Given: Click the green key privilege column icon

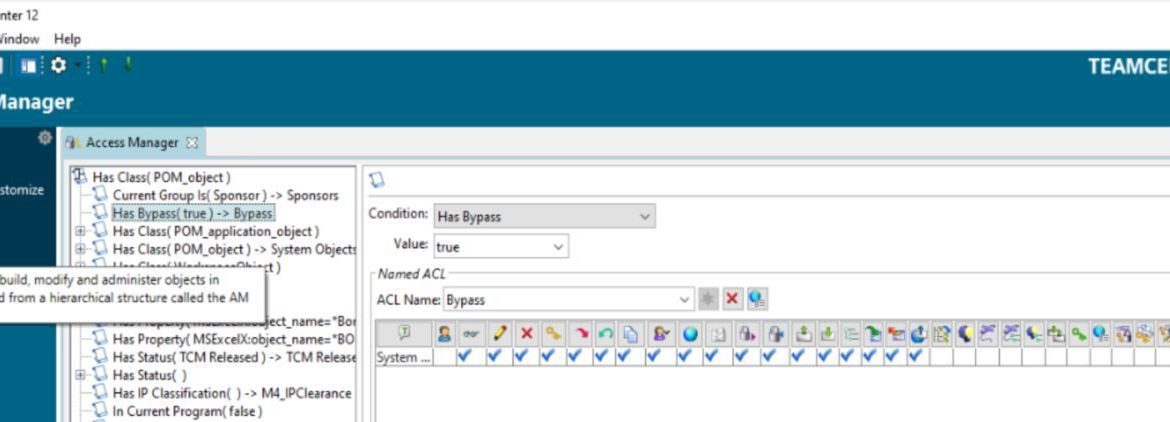Looking at the screenshot, I should (x=1077, y=334).
